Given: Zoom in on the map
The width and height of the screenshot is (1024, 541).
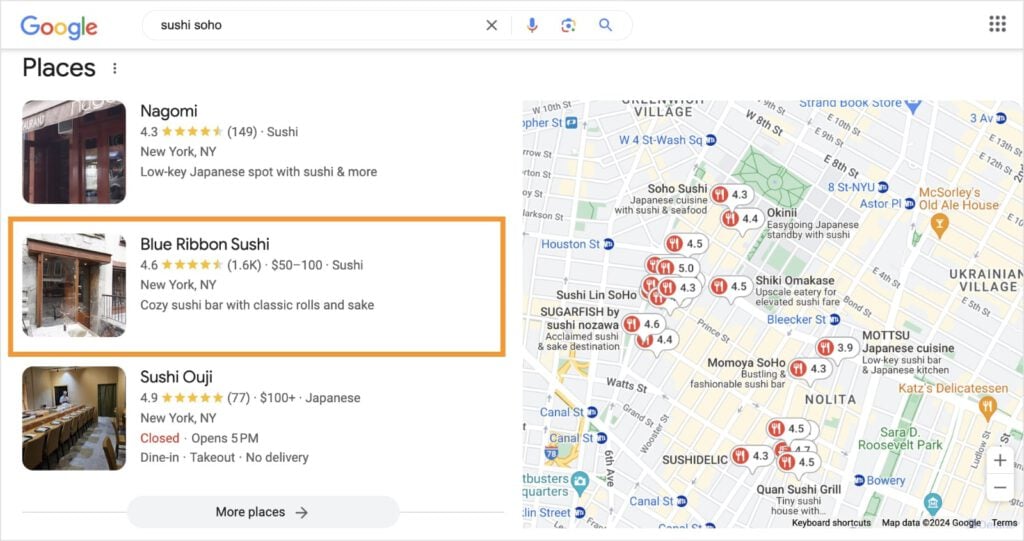Looking at the screenshot, I should (1000, 460).
